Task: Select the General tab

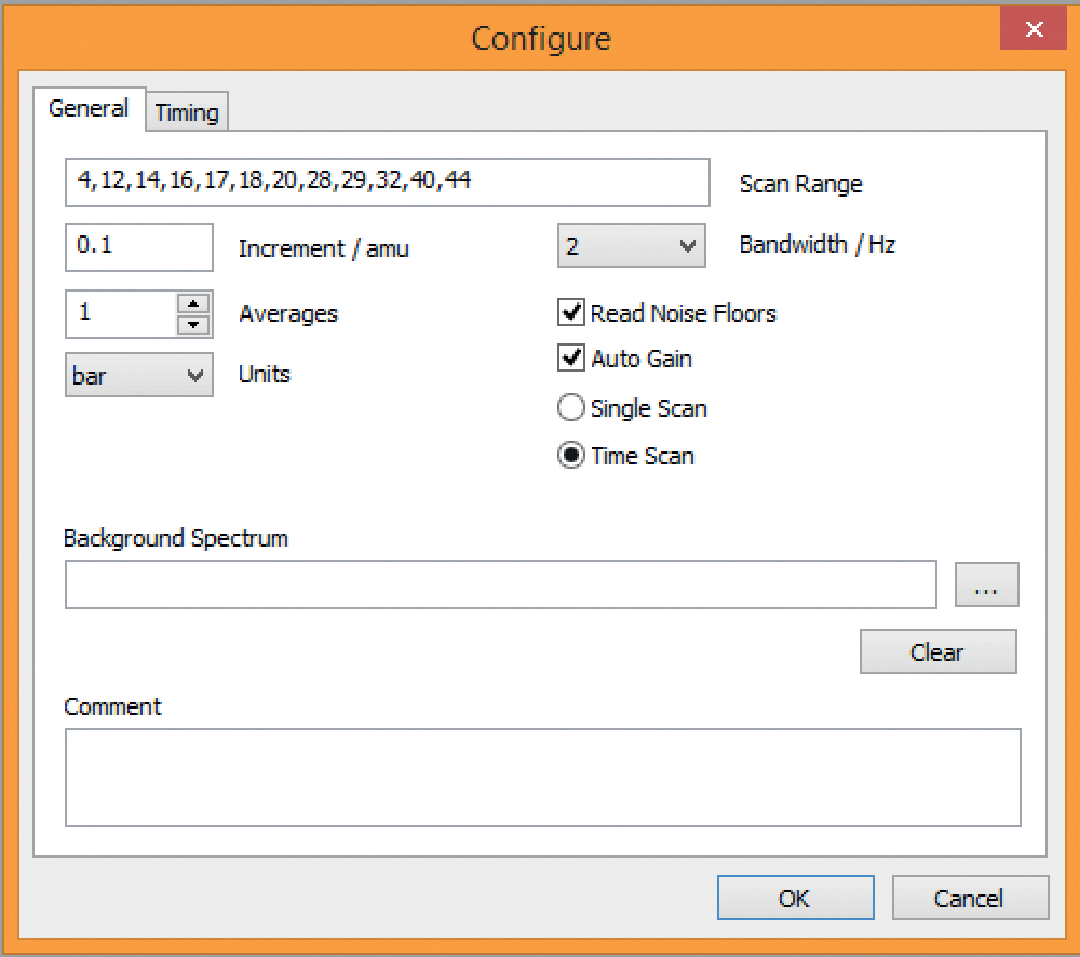Action: [89, 108]
